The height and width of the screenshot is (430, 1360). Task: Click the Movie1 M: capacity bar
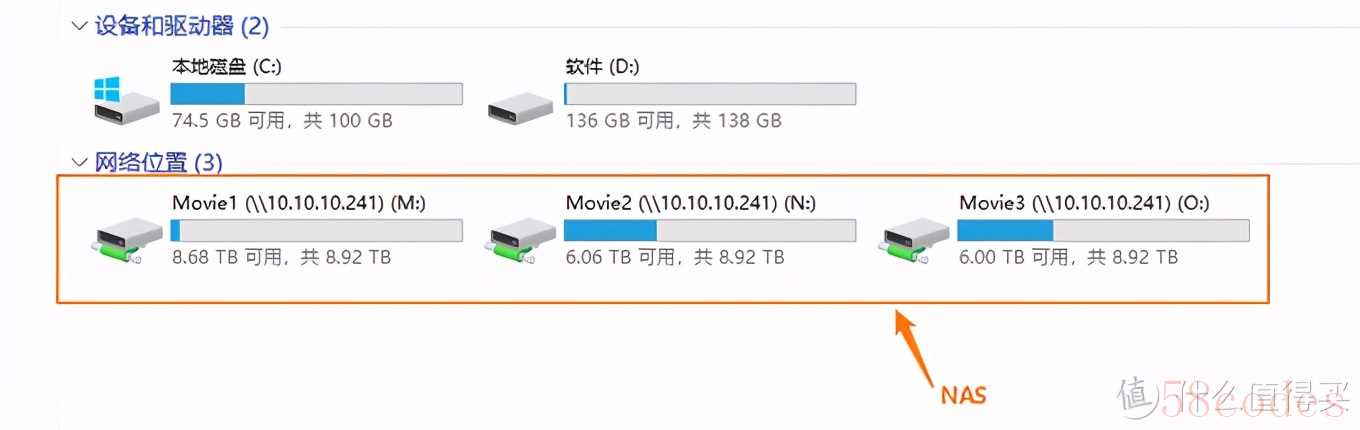(x=316, y=231)
